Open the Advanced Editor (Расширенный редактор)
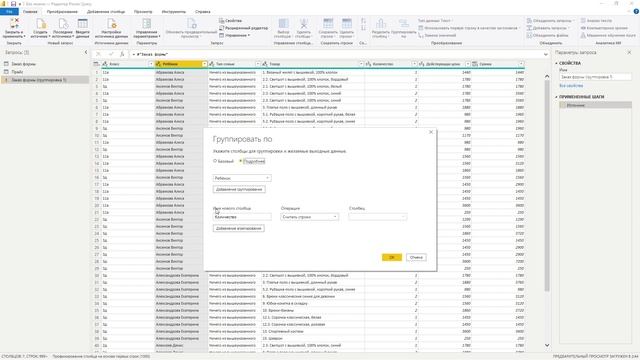 pos(244,28)
